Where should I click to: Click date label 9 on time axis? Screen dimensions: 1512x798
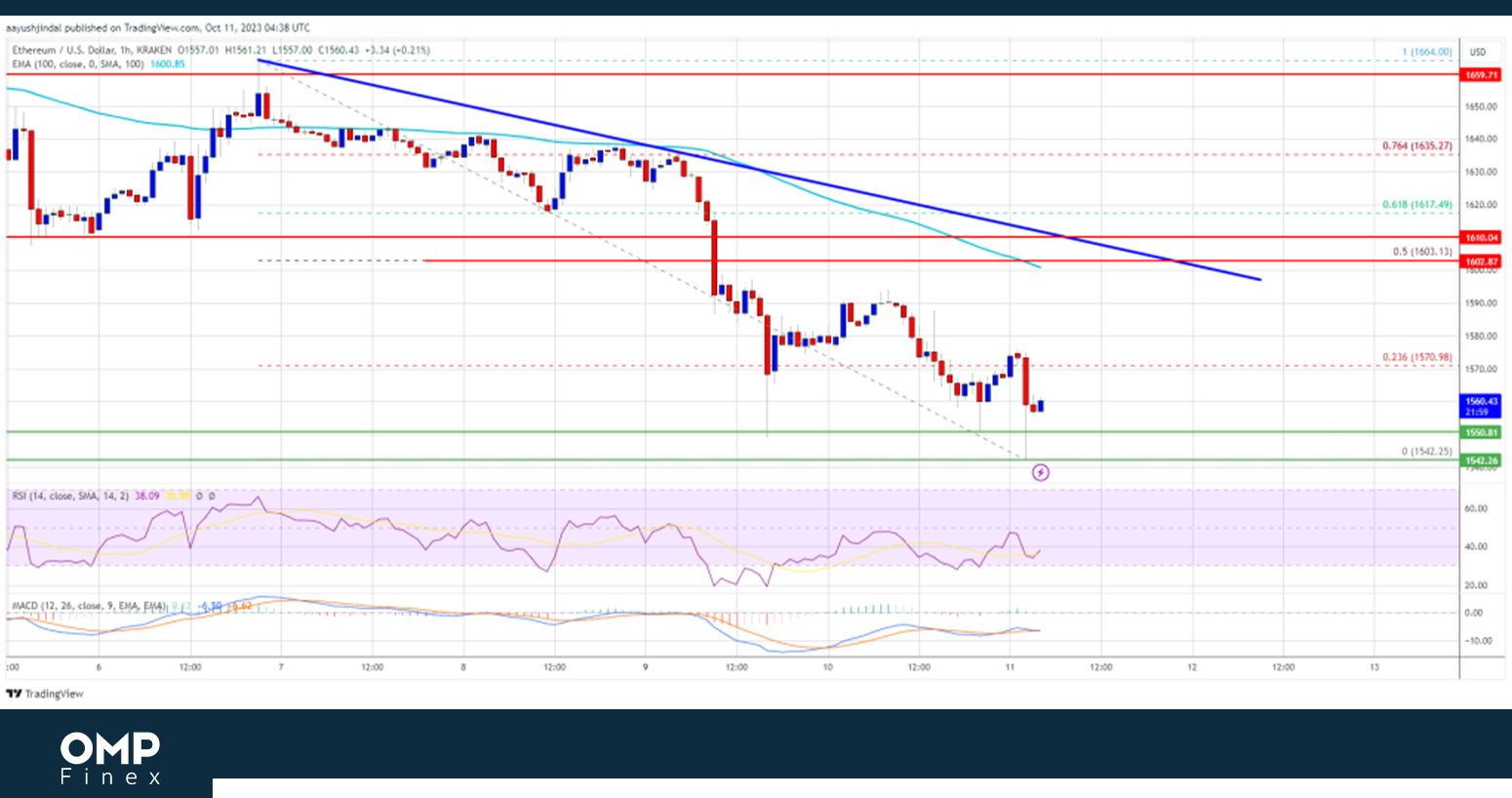(645, 667)
